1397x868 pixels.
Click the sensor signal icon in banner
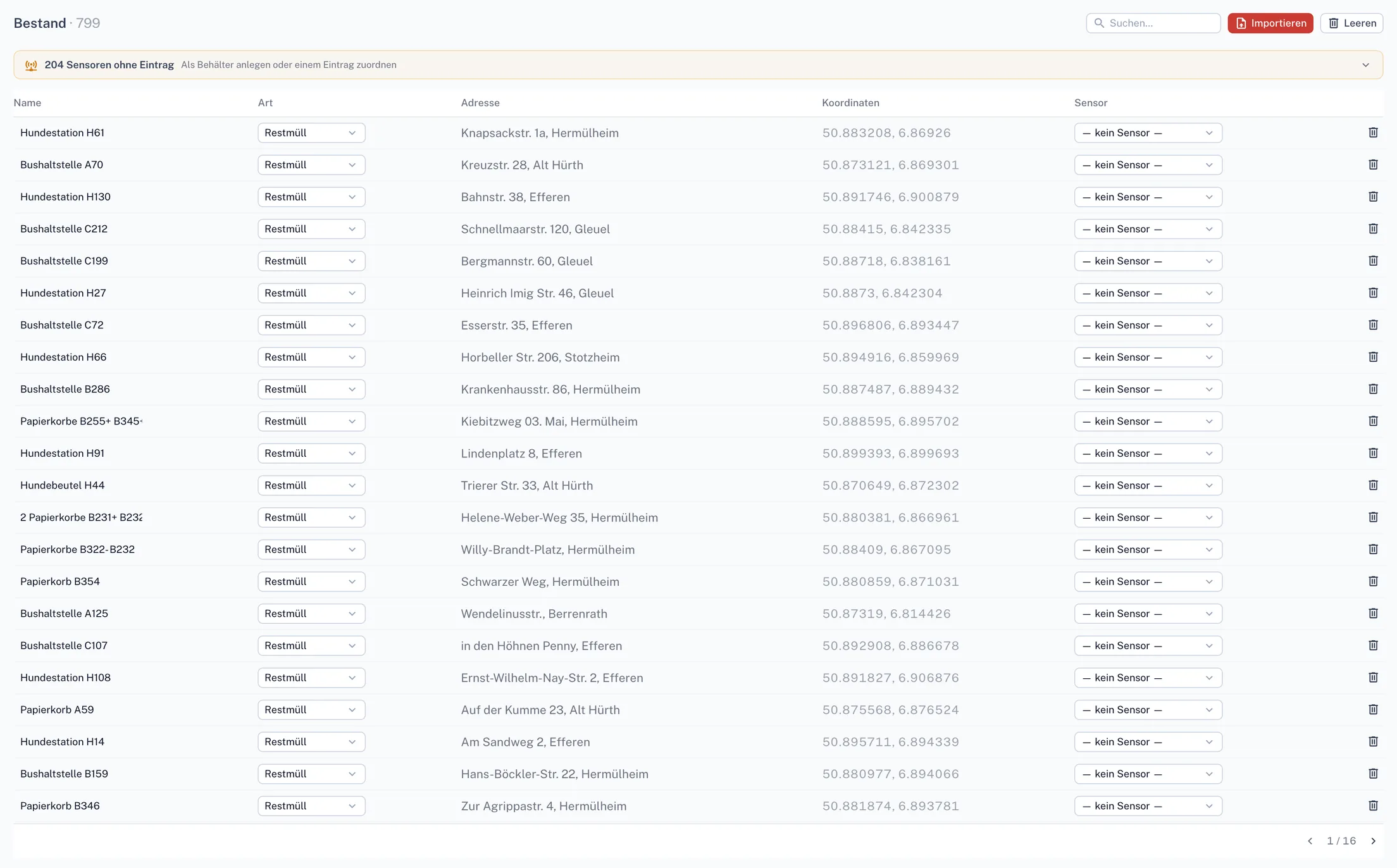coord(31,65)
